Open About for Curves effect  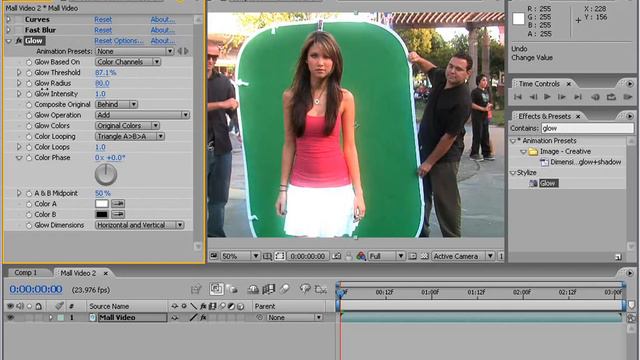[x=162, y=20]
